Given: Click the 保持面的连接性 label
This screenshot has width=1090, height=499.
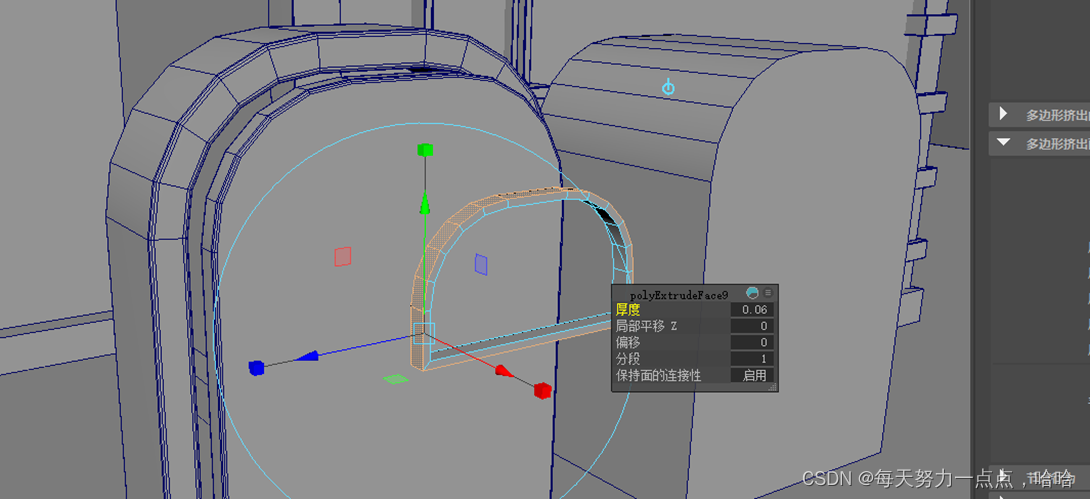Looking at the screenshot, I should click(x=658, y=376).
